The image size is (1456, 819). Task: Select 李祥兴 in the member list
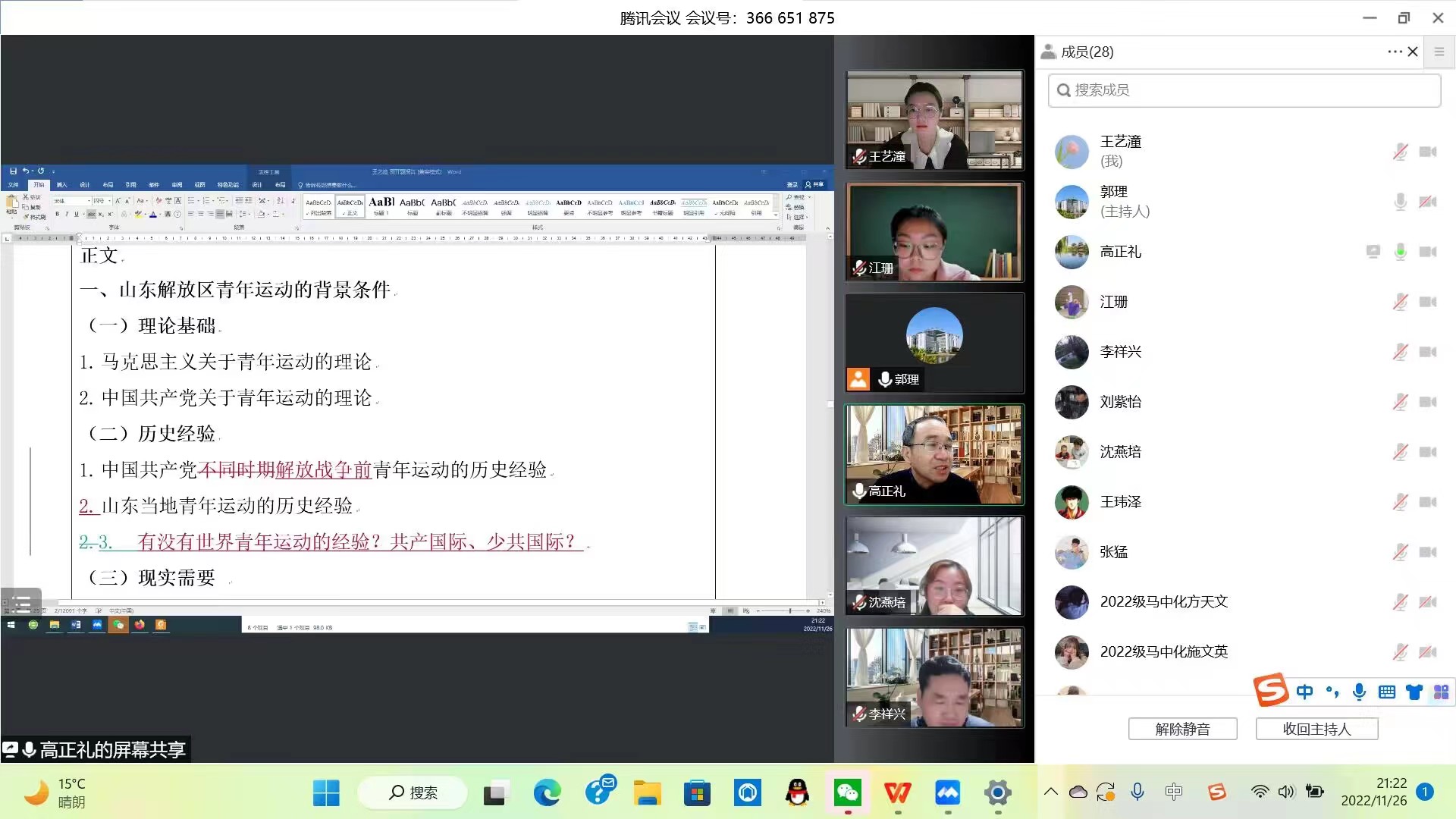pos(1121,352)
